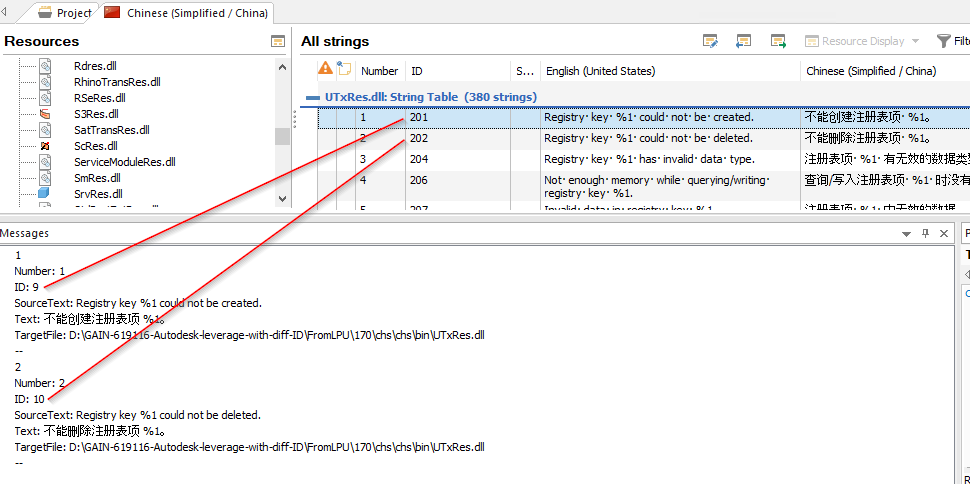Open the Resource Display dropdown
970x484 pixels.
point(862,41)
